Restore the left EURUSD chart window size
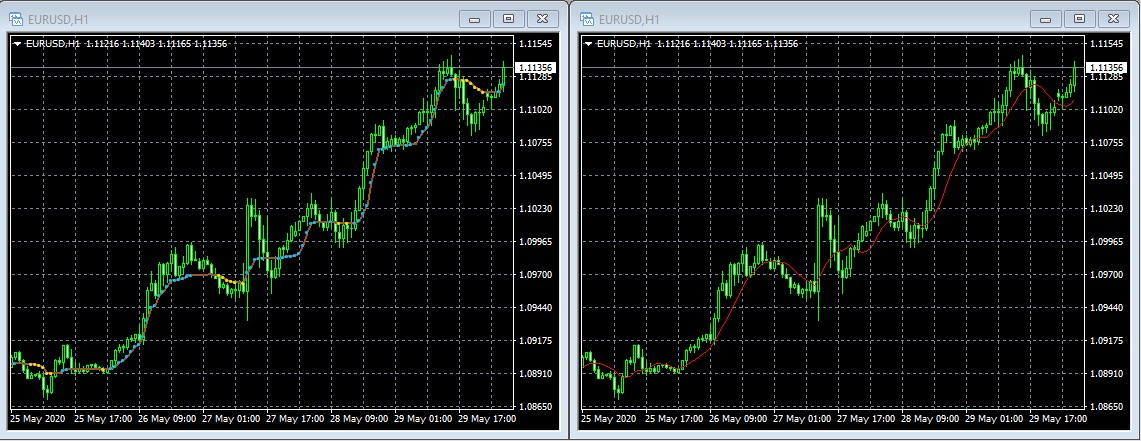 (x=508, y=18)
